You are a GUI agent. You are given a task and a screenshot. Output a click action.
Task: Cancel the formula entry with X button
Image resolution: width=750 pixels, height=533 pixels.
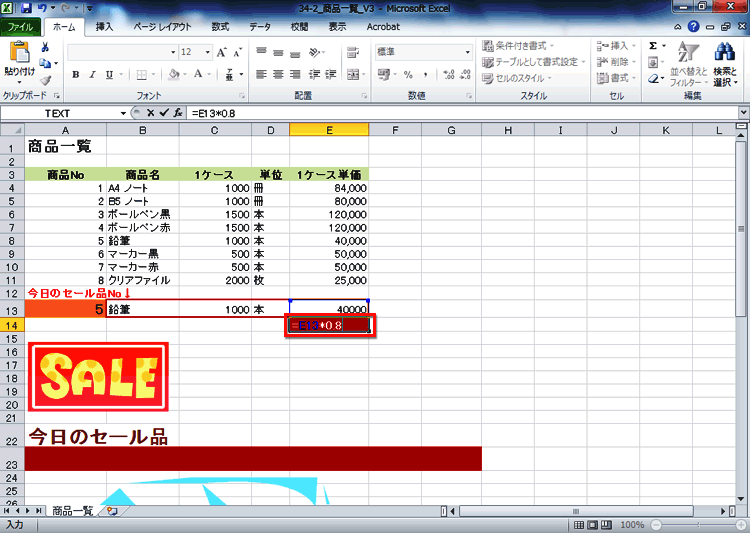point(151,113)
